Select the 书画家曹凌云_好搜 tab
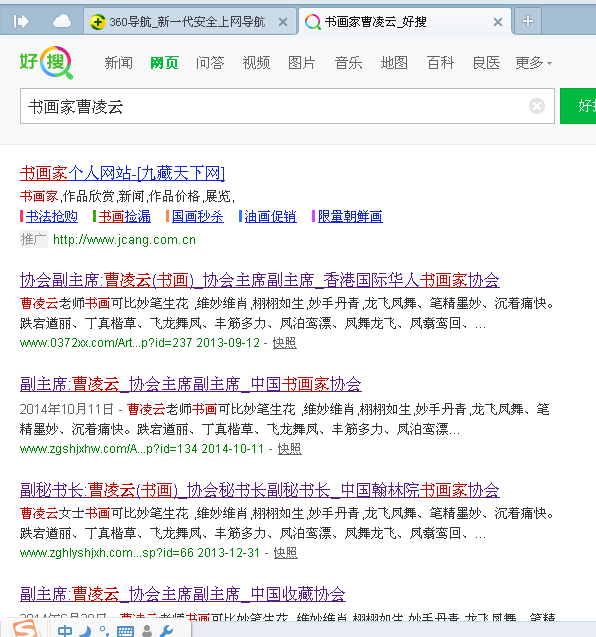Screen dimensions: 596x637 click(405, 22)
